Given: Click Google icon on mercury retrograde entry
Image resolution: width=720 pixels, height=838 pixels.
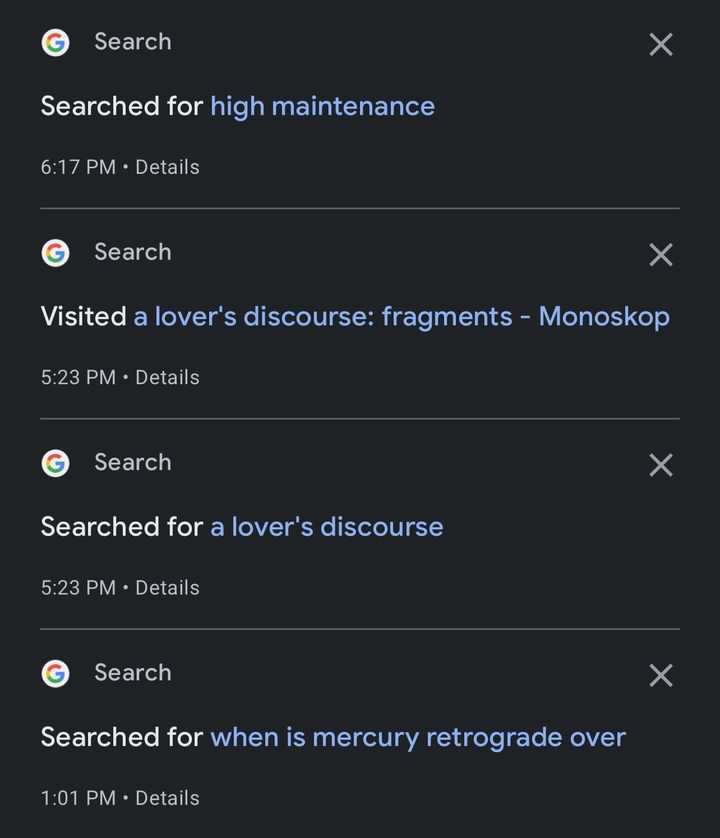Looking at the screenshot, I should [56, 673].
